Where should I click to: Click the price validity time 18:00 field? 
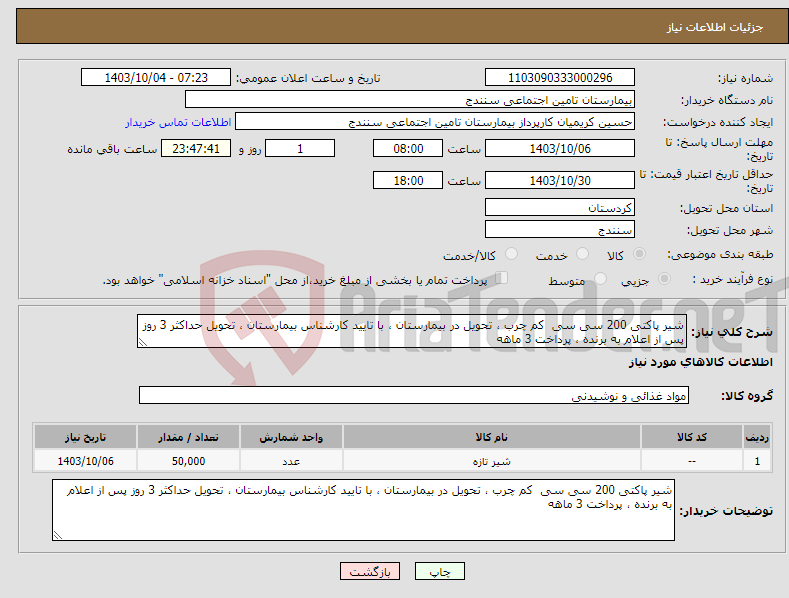[408, 180]
